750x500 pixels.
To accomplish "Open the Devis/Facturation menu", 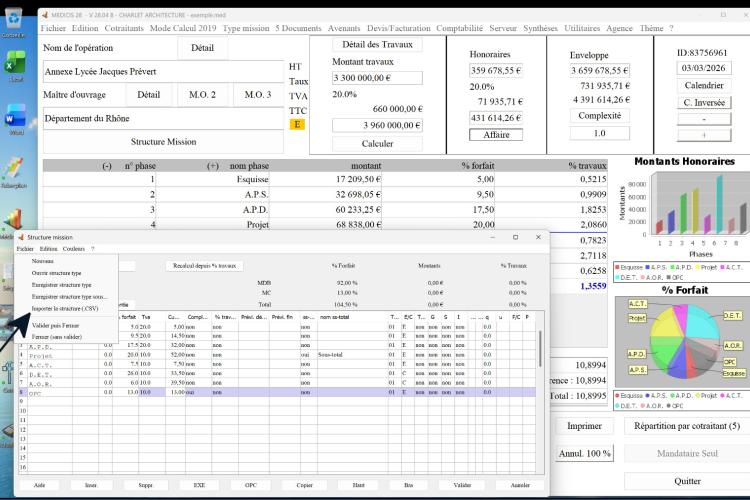I will (398, 28).
